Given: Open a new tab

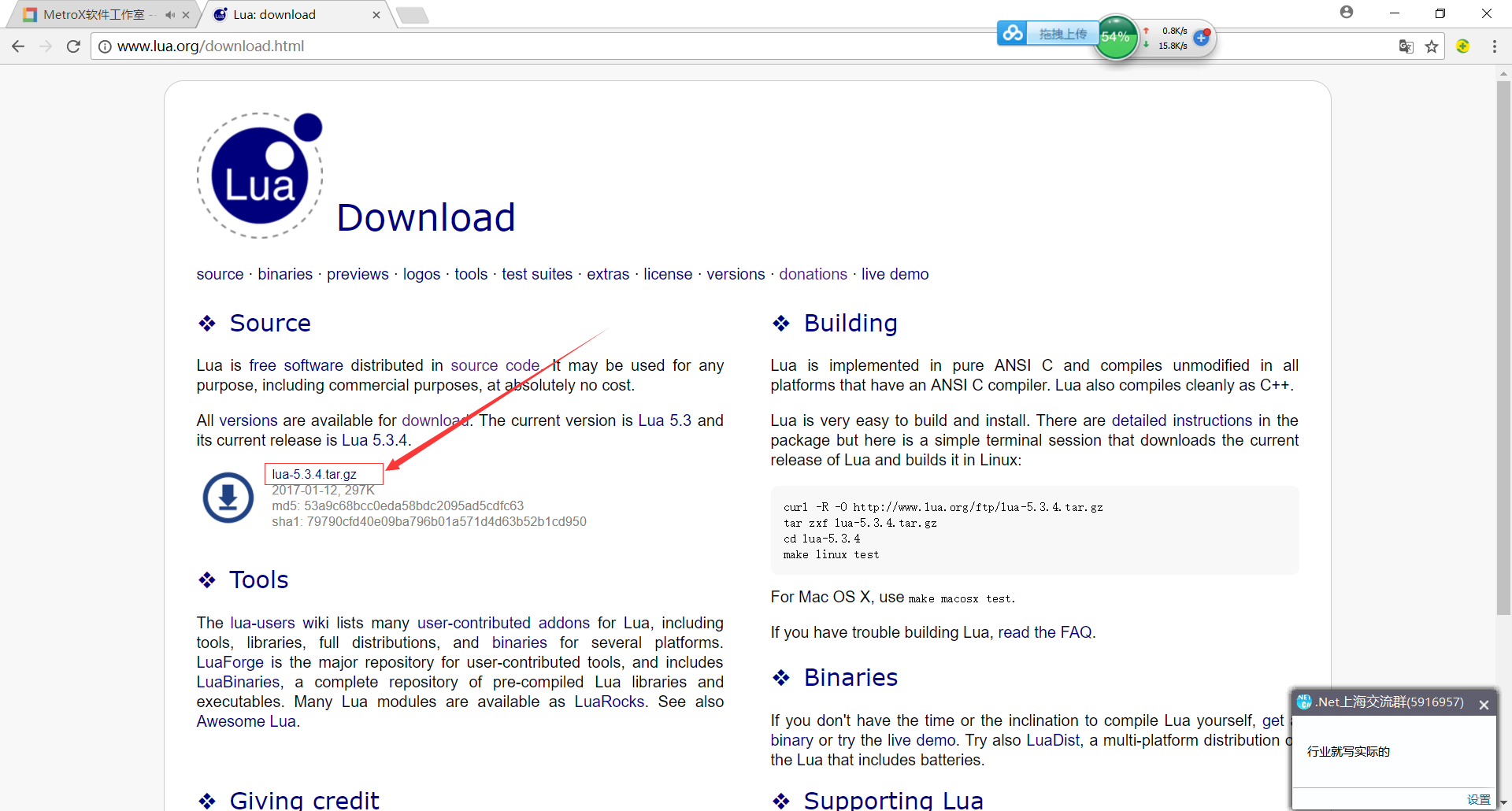Looking at the screenshot, I should [x=412, y=15].
